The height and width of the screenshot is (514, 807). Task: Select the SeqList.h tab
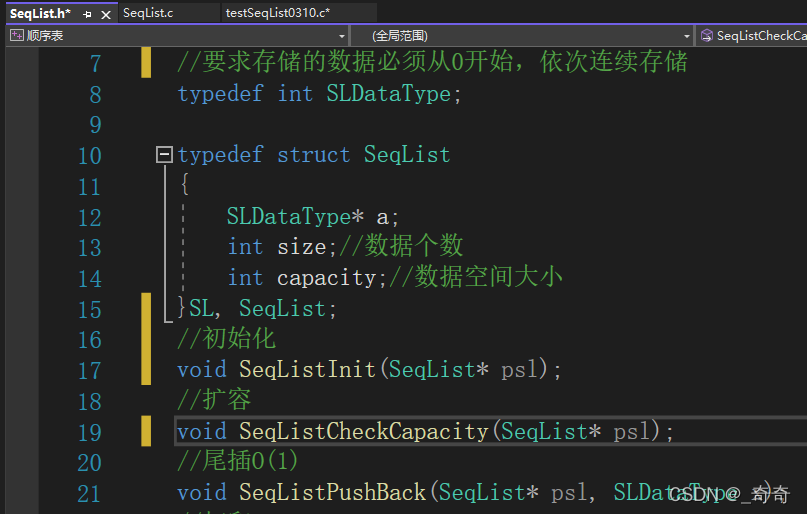tap(40, 13)
